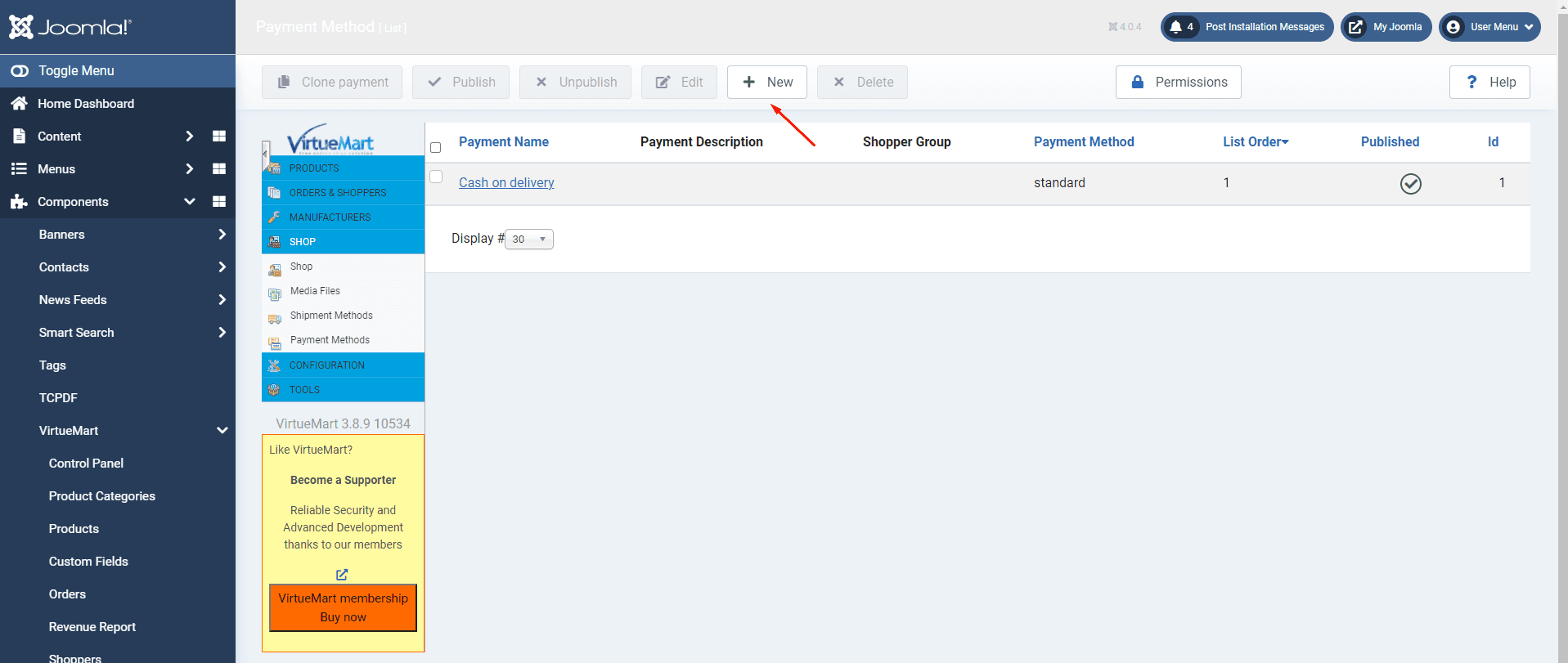This screenshot has width=1568, height=663.
Task: Open the My Joomla link
Action: tap(1386, 27)
